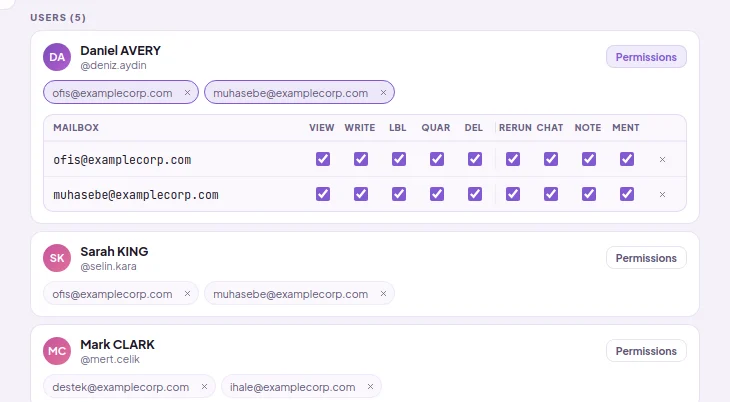The image size is (730, 402).
Task: Click the @selin.kara username
Action: (x=108, y=266)
